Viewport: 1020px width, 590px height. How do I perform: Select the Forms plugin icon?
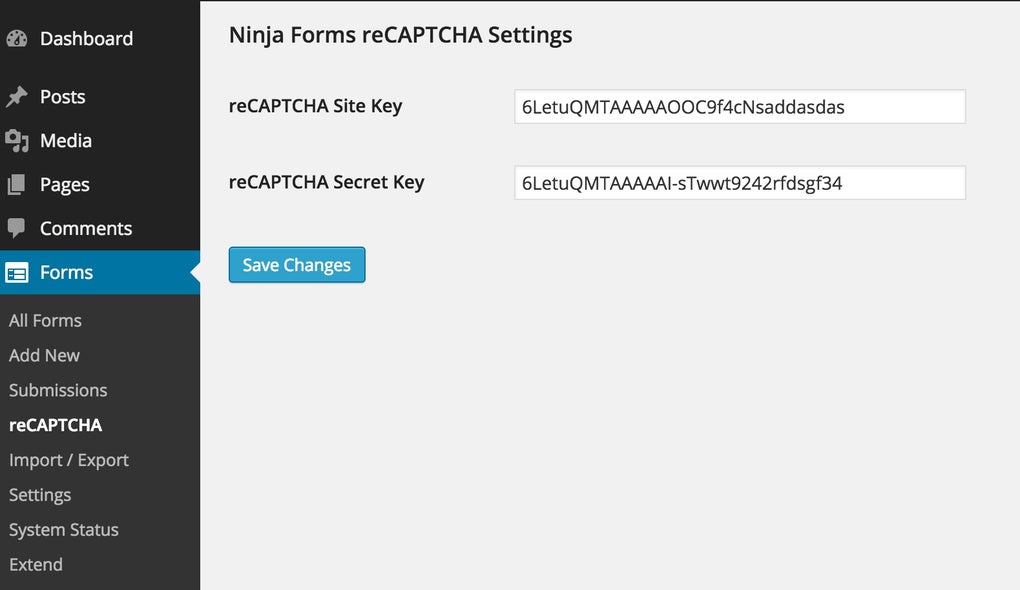pyautogui.click(x=17, y=272)
